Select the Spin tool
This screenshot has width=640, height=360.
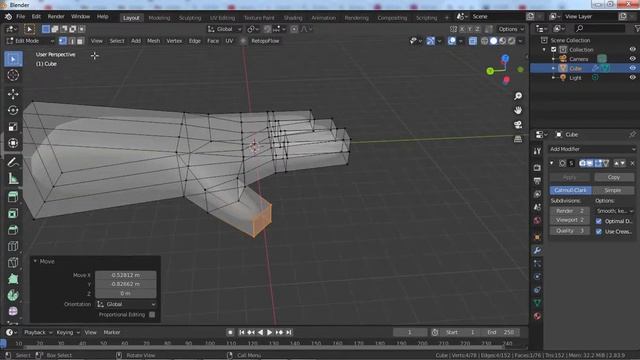(13, 295)
